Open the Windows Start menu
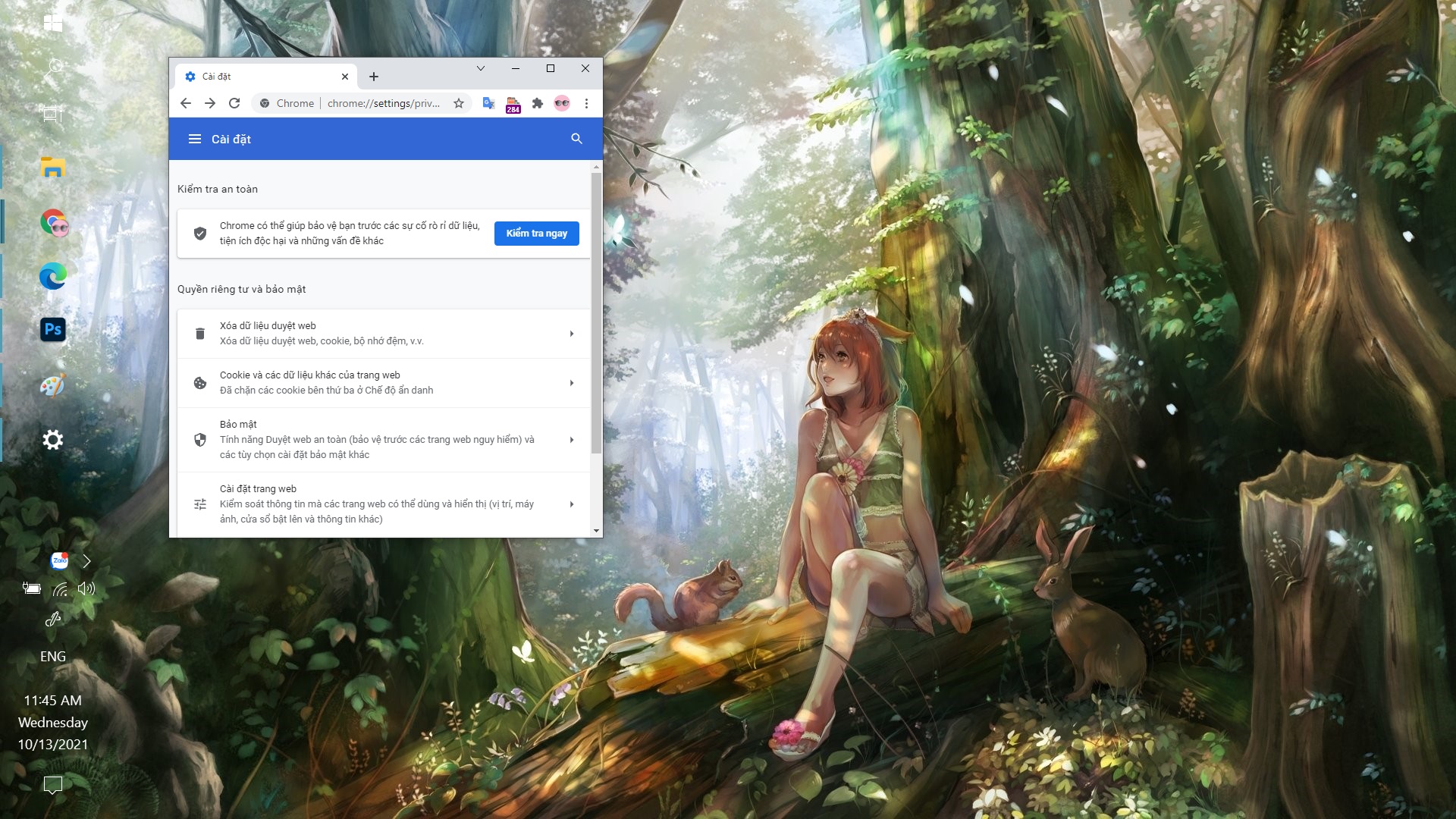This screenshot has height=819, width=1456. [x=53, y=23]
